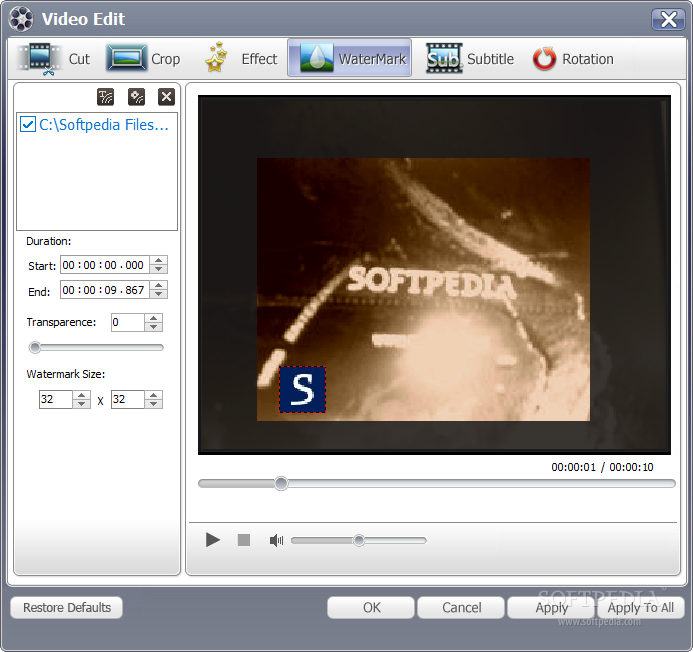Click the watermark width field
This screenshot has width=693, height=652.
tap(55, 399)
